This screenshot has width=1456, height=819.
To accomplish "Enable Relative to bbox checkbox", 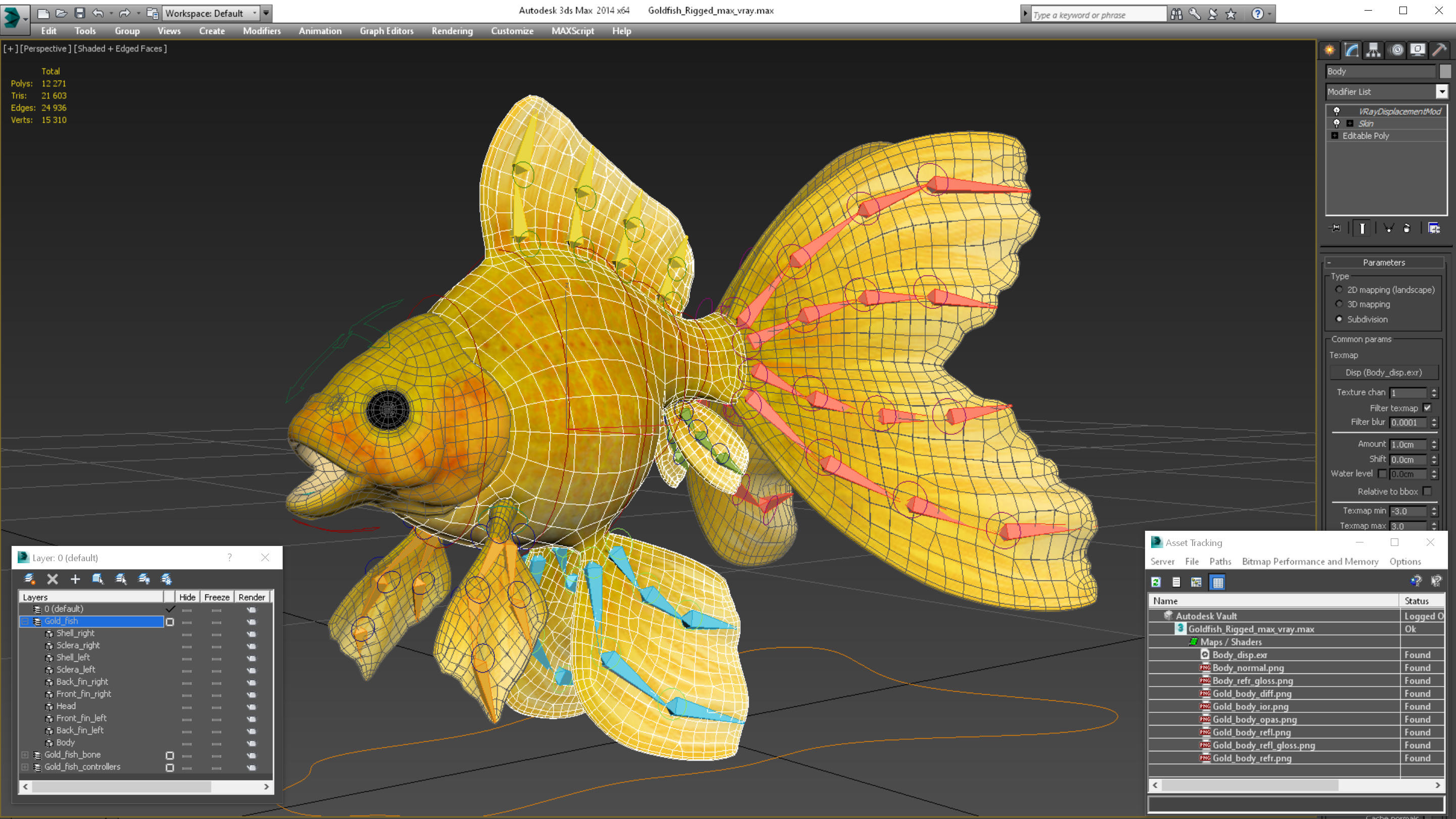I will [1427, 491].
